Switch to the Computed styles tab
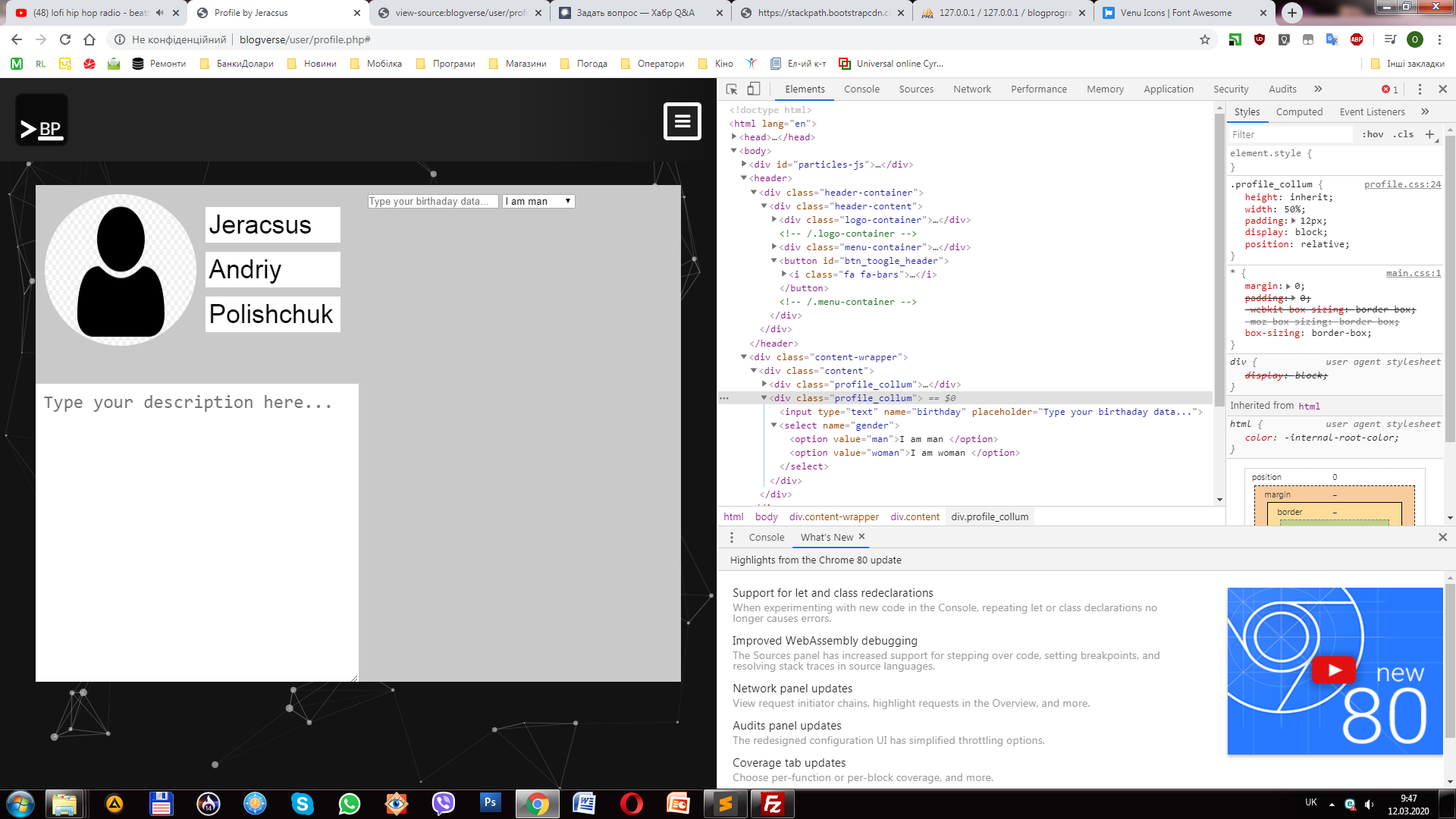The width and height of the screenshot is (1456, 819). (1299, 111)
